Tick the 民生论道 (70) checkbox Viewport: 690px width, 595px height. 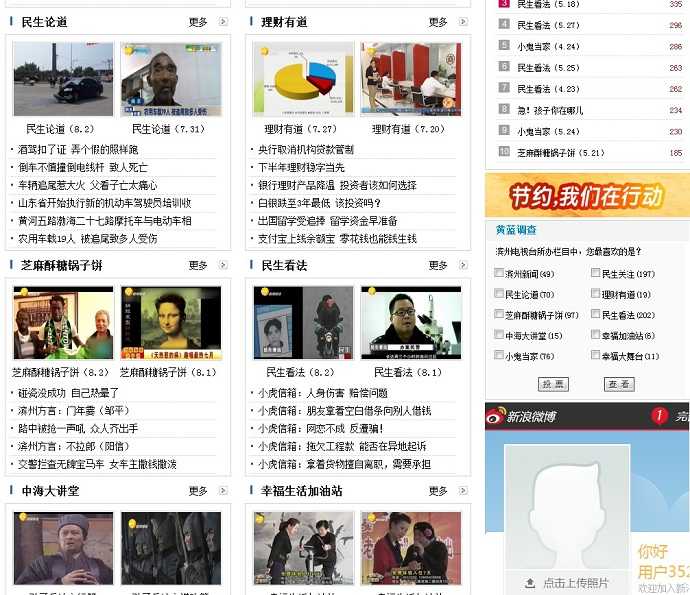pyautogui.click(x=499, y=293)
